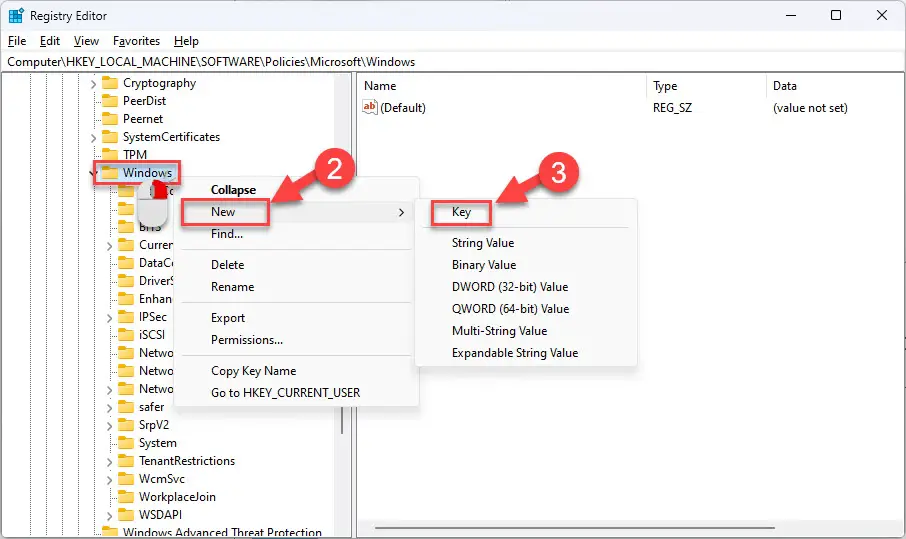The height and width of the screenshot is (539, 906).
Task: Expand the WcmSvc key
Action: (x=109, y=479)
